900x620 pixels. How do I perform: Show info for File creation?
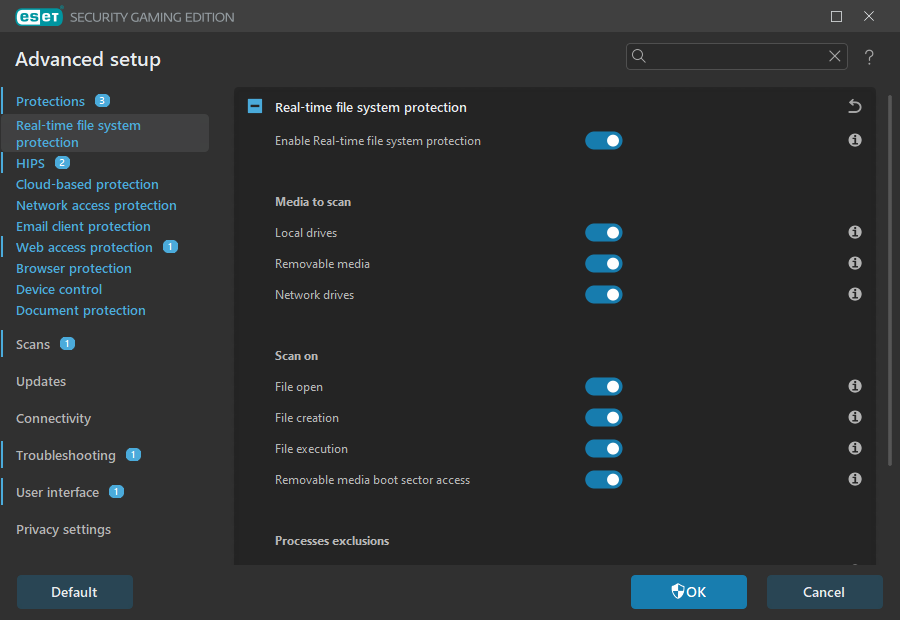click(x=855, y=417)
